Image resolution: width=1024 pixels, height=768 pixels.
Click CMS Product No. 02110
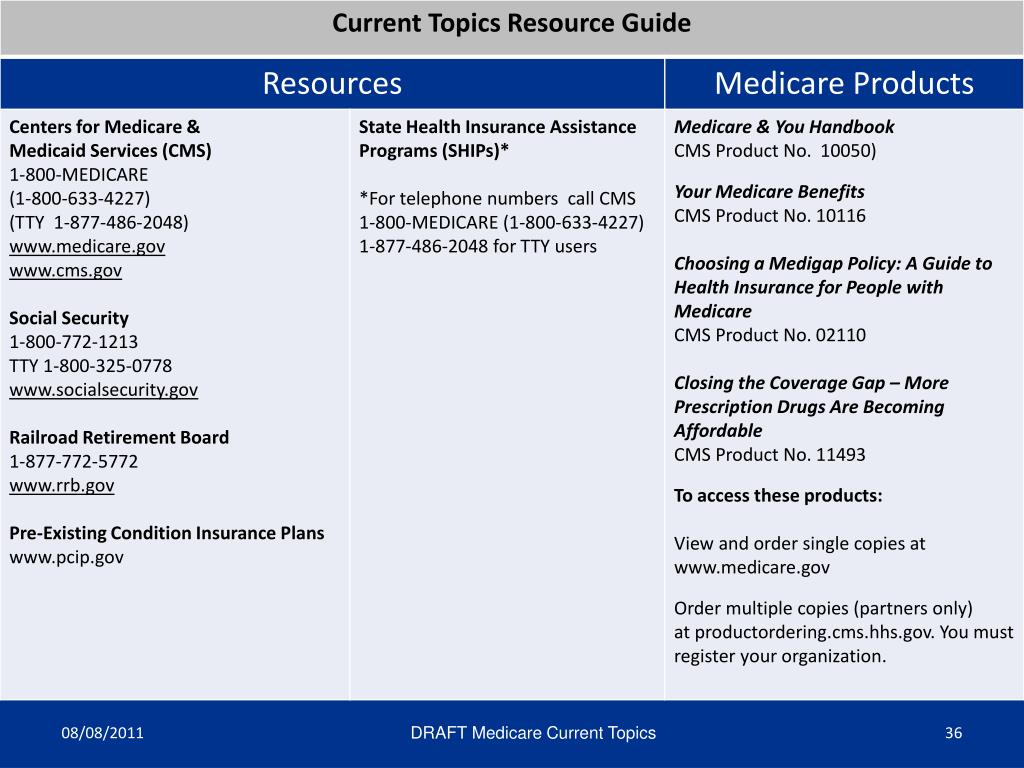(770, 336)
